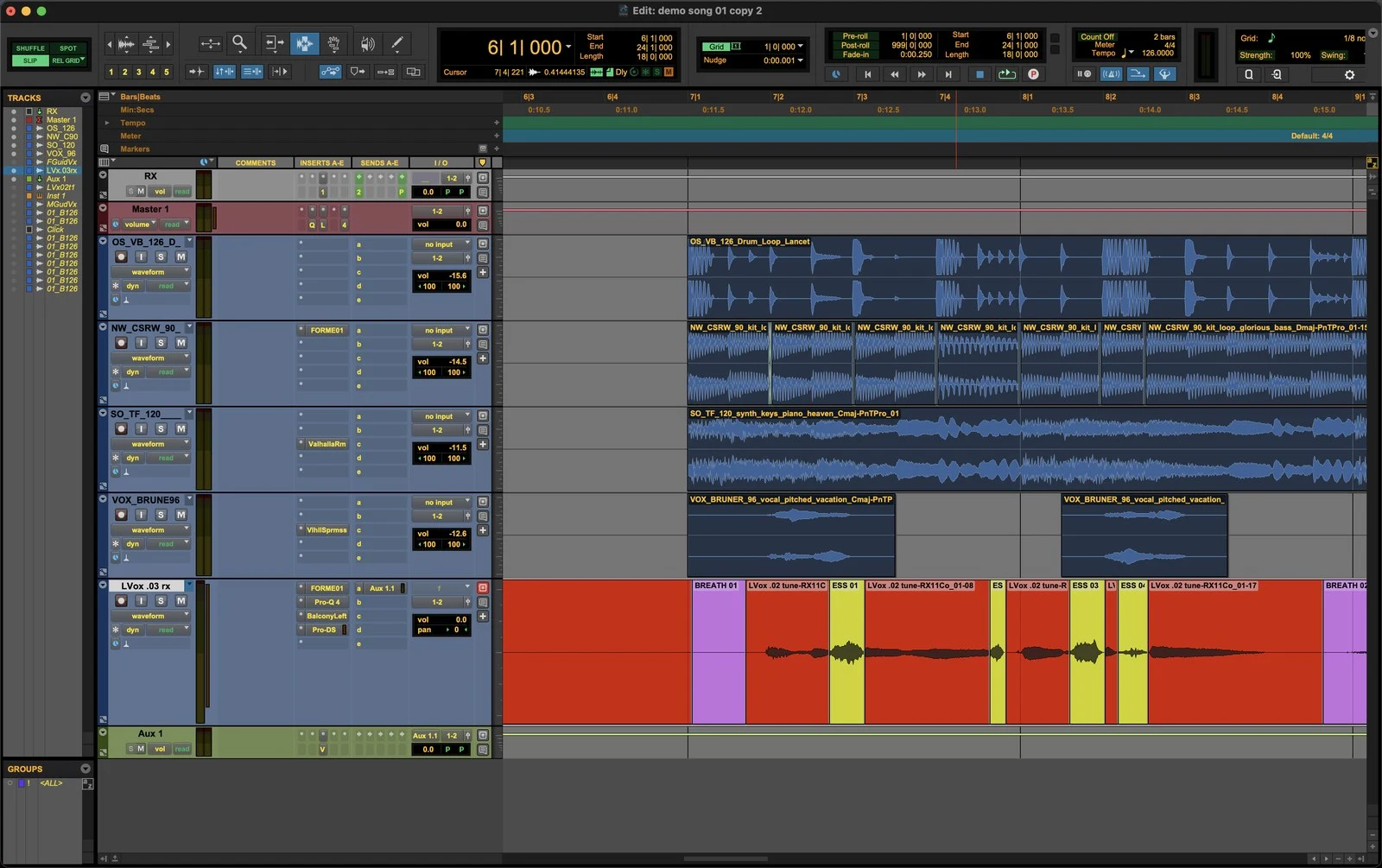Viewport: 1382px width, 868px height.
Task: Click the go to end transport button
Action: point(948,74)
